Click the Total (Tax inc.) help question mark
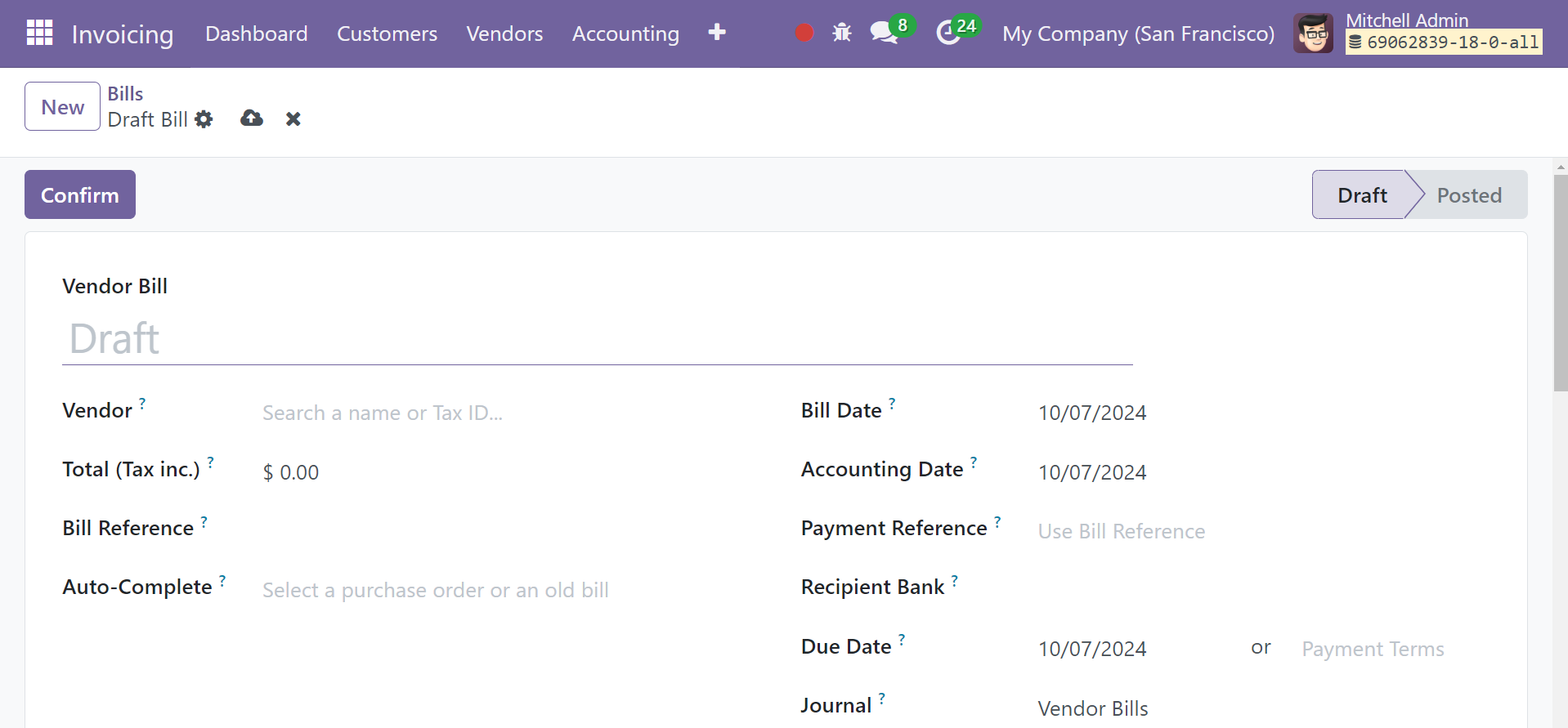This screenshot has width=1568, height=728. tap(211, 462)
